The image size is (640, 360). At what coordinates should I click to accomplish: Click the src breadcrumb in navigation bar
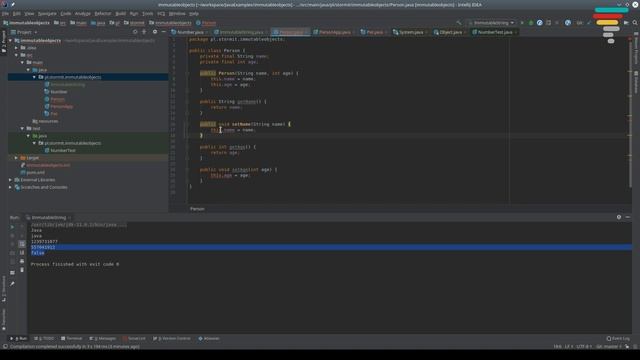pos(60,23)
